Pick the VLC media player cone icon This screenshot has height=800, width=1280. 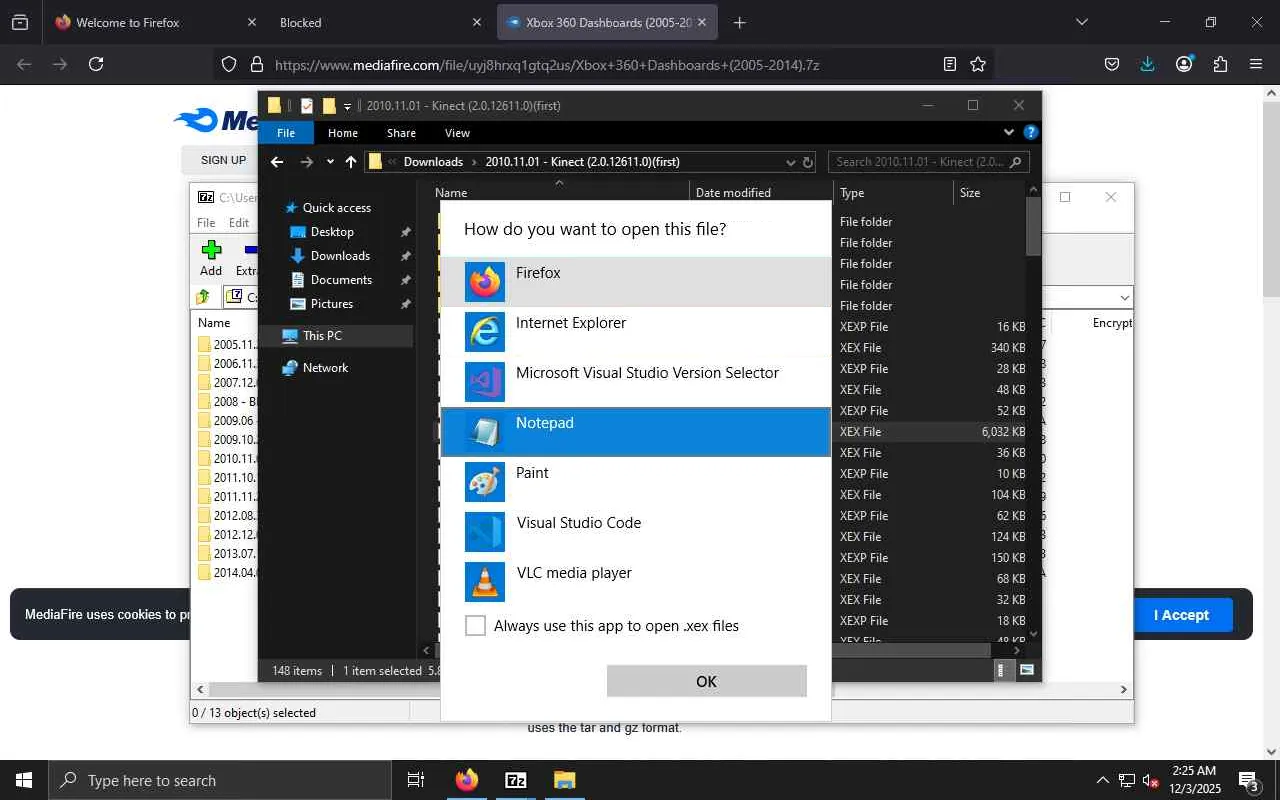(x=485, y=582)
